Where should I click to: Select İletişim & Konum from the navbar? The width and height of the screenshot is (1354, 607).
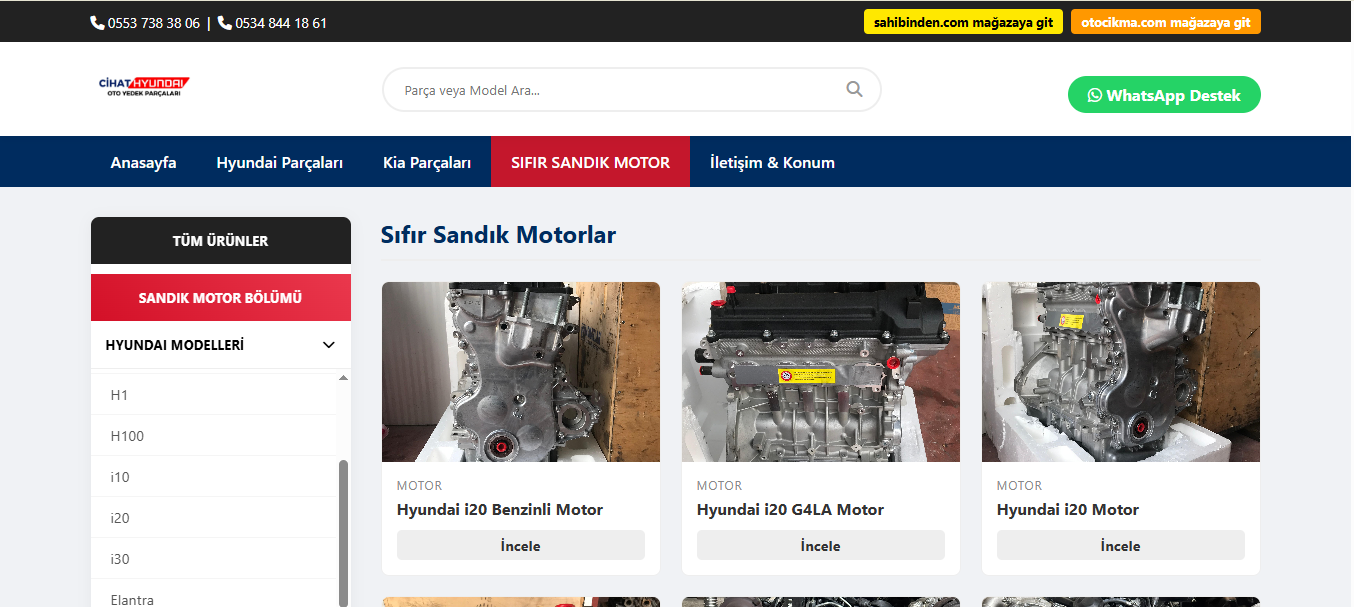pyautogui.click(x=772, y=161)
